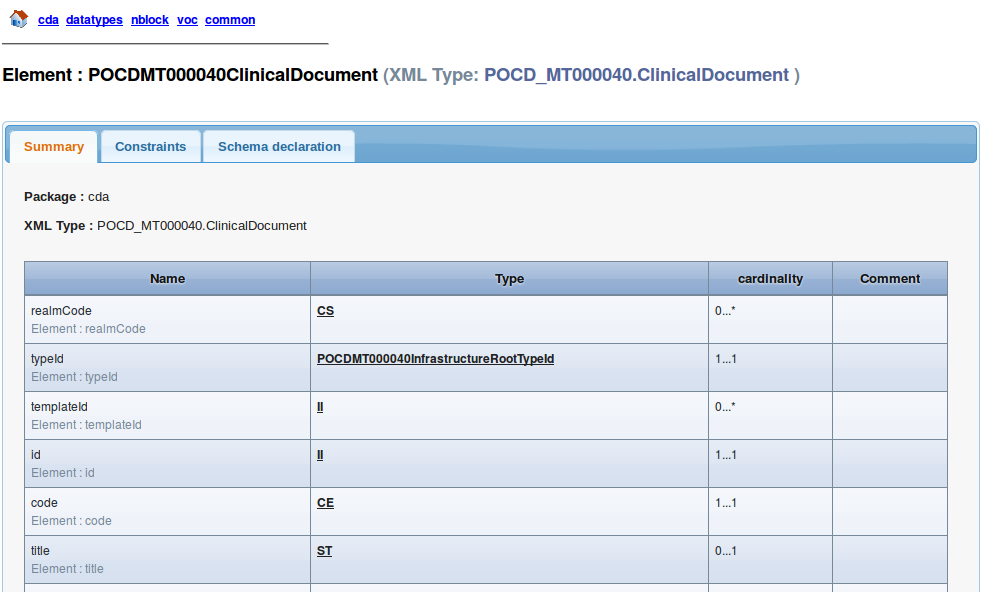Screen dimensions: 986x592
Task: Open the CE type link for code
Action: (x=325, y=503)
